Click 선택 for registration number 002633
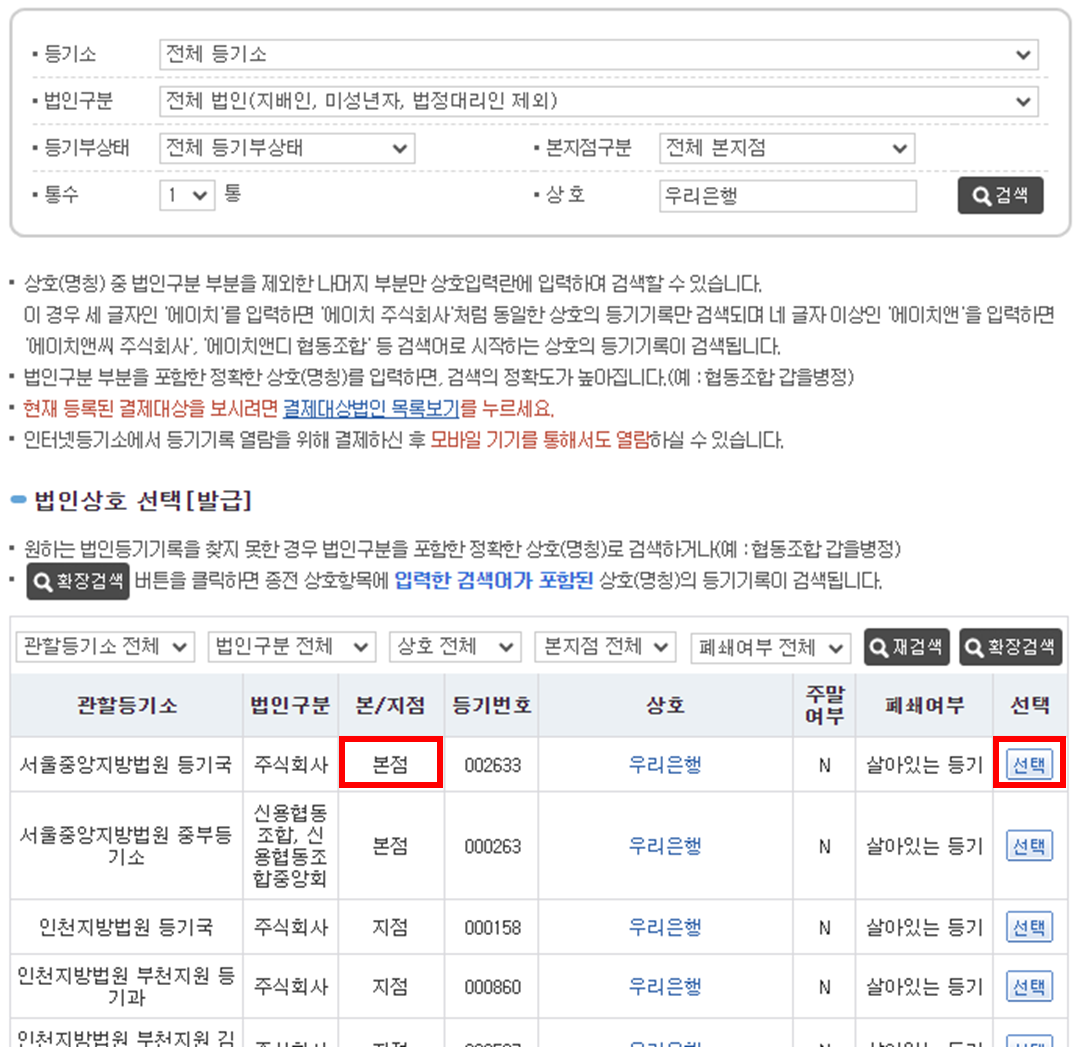This screenshot has height=1047, width=1075. coord(1029,765)
